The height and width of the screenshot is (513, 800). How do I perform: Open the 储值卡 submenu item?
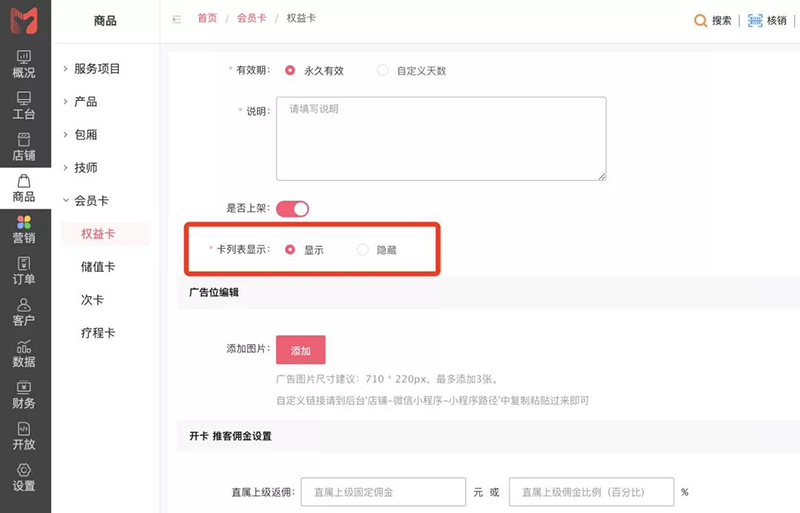coord(98,266)
